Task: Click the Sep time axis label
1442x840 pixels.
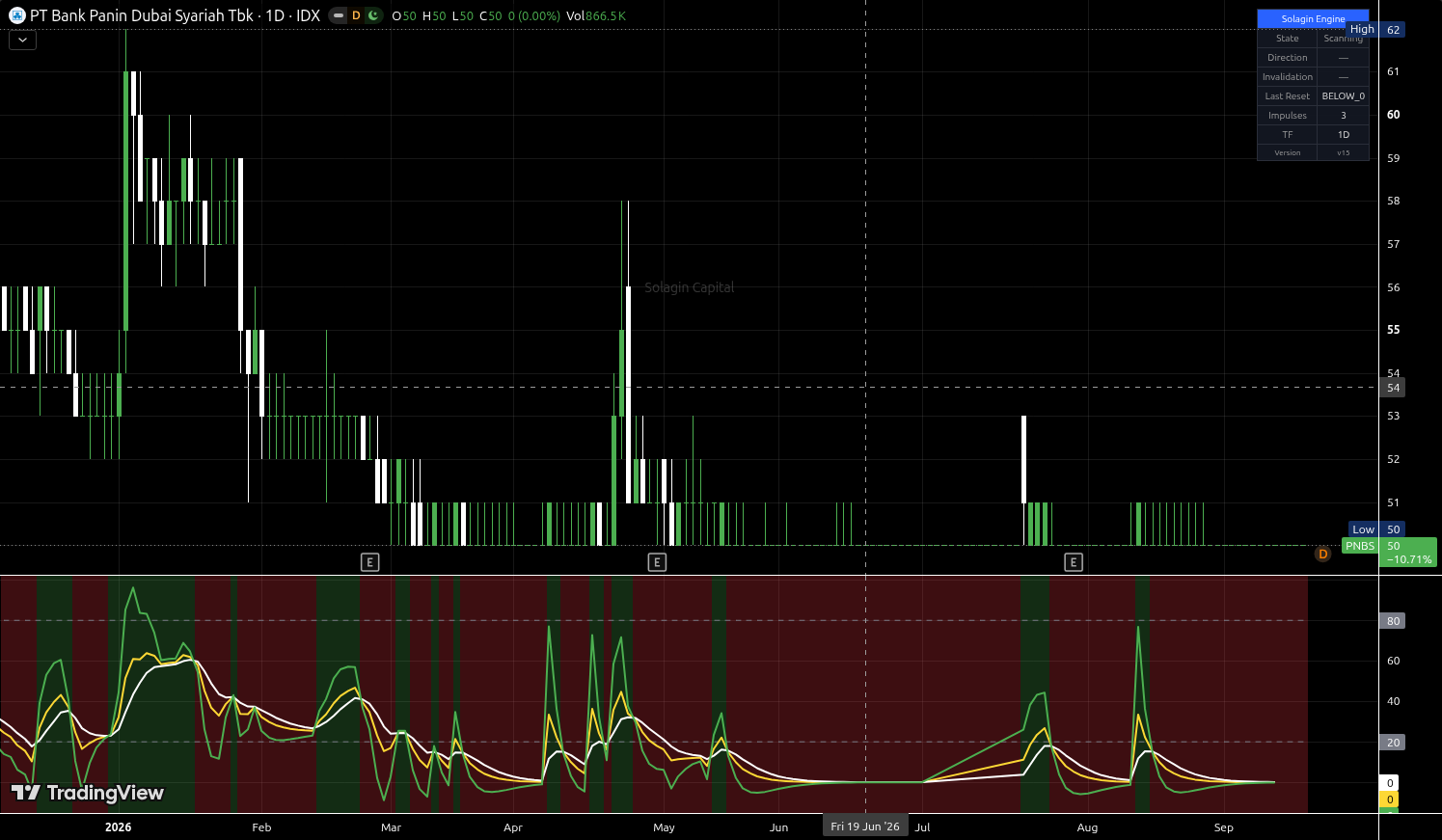Action: (x=1224, y=827)
